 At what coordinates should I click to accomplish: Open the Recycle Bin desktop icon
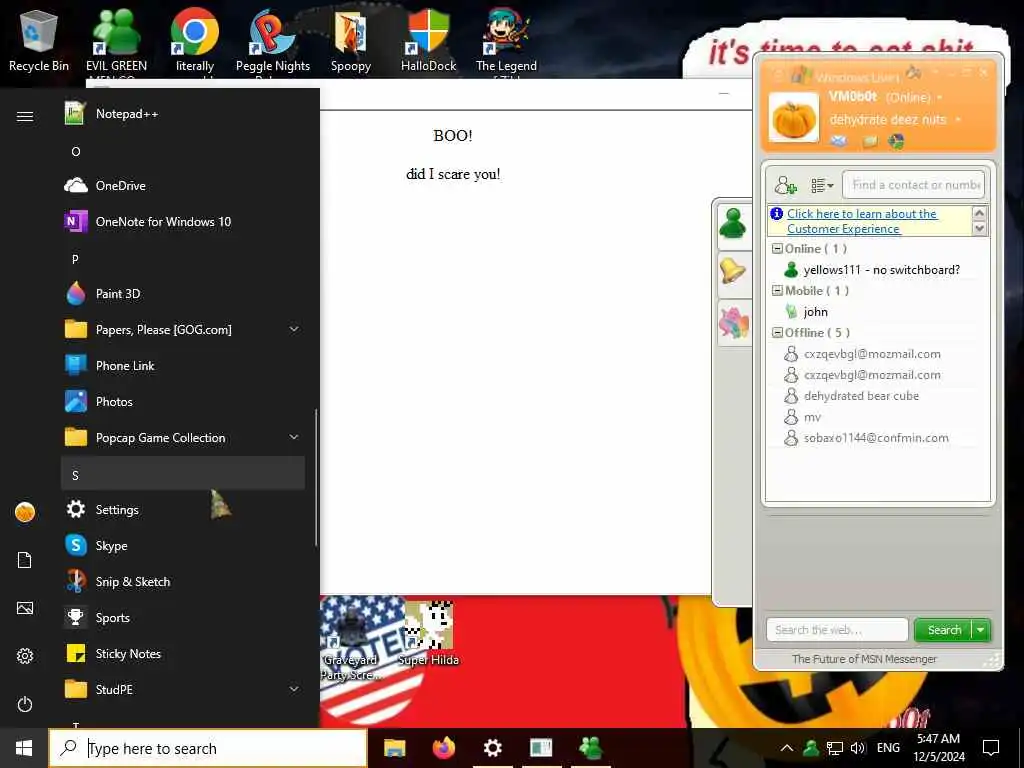(39, 41)
